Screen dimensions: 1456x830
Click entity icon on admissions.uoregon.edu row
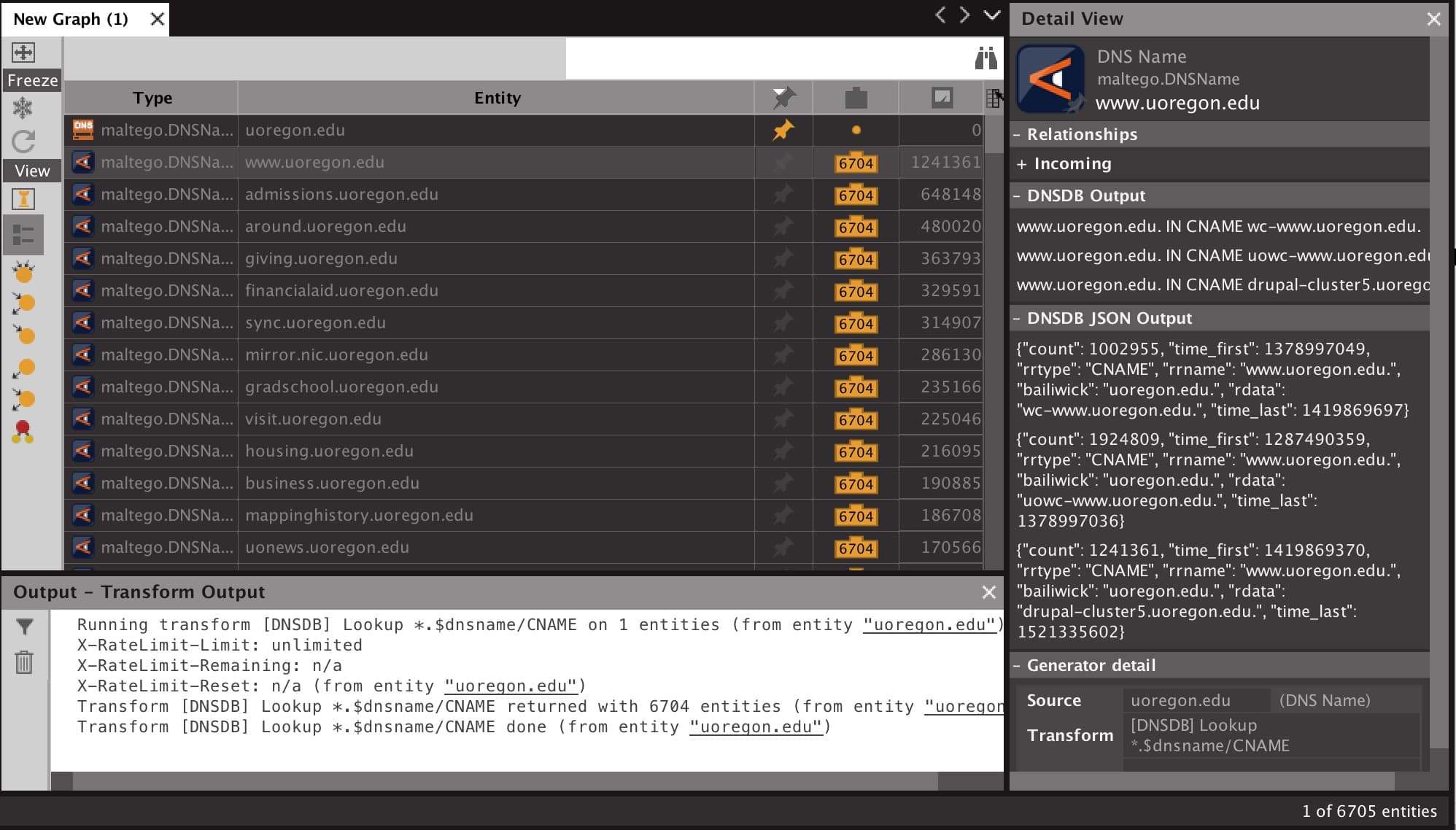[x=83, y=194]
